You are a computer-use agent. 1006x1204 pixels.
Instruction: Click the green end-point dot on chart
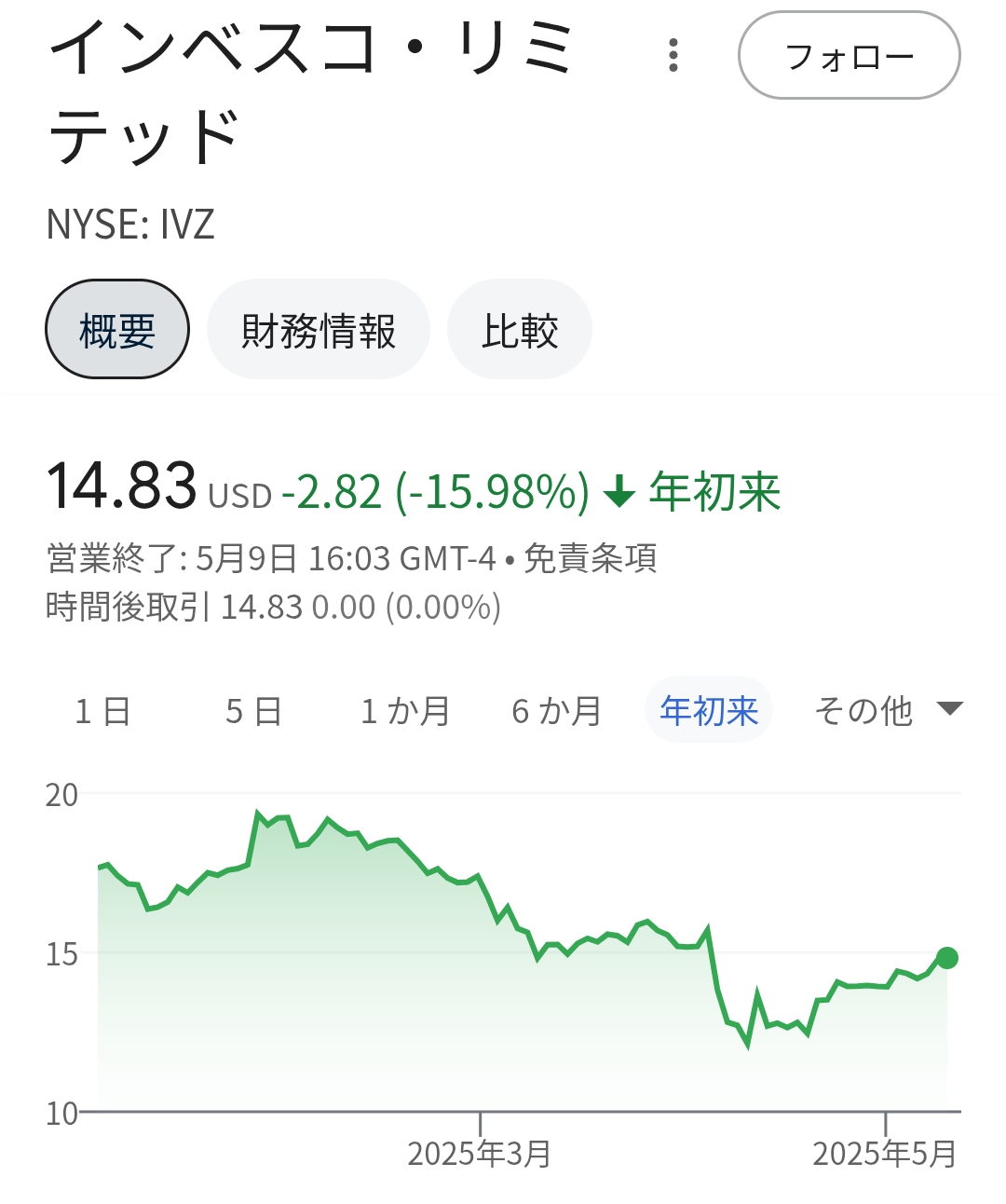click(947, 958)
